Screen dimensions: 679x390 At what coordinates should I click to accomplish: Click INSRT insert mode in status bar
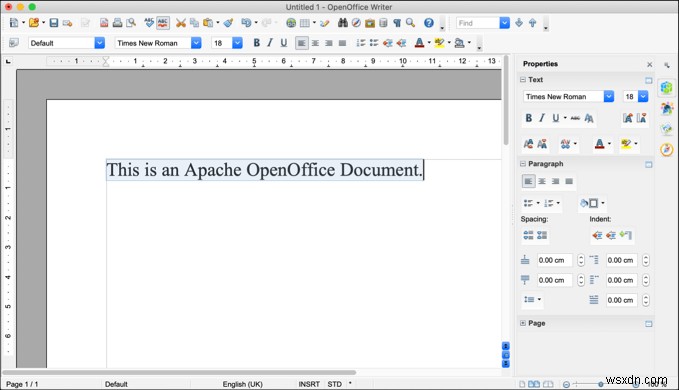tap(309, 384)
